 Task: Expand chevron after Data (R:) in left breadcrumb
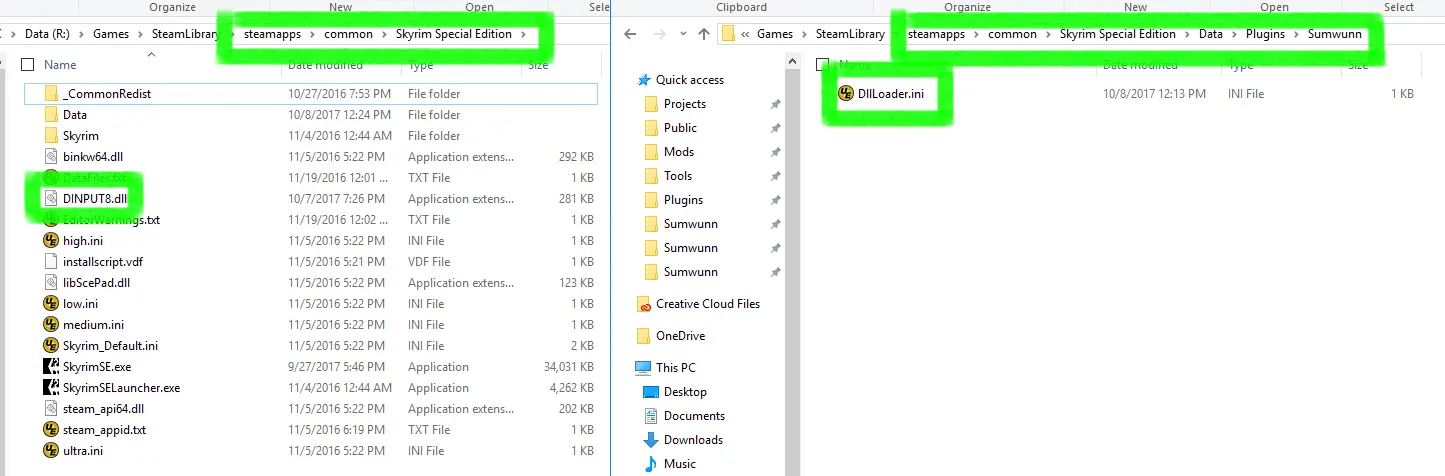pyautogui.click(x=82, y=34)
